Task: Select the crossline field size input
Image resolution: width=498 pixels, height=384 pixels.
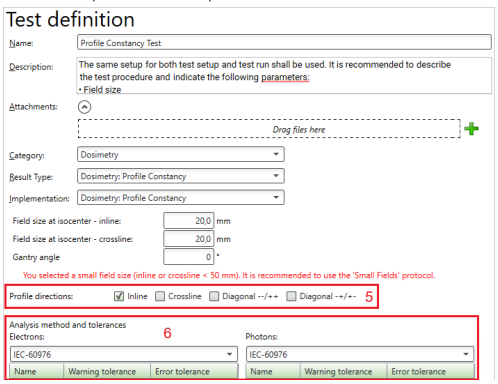Action: 189,239
